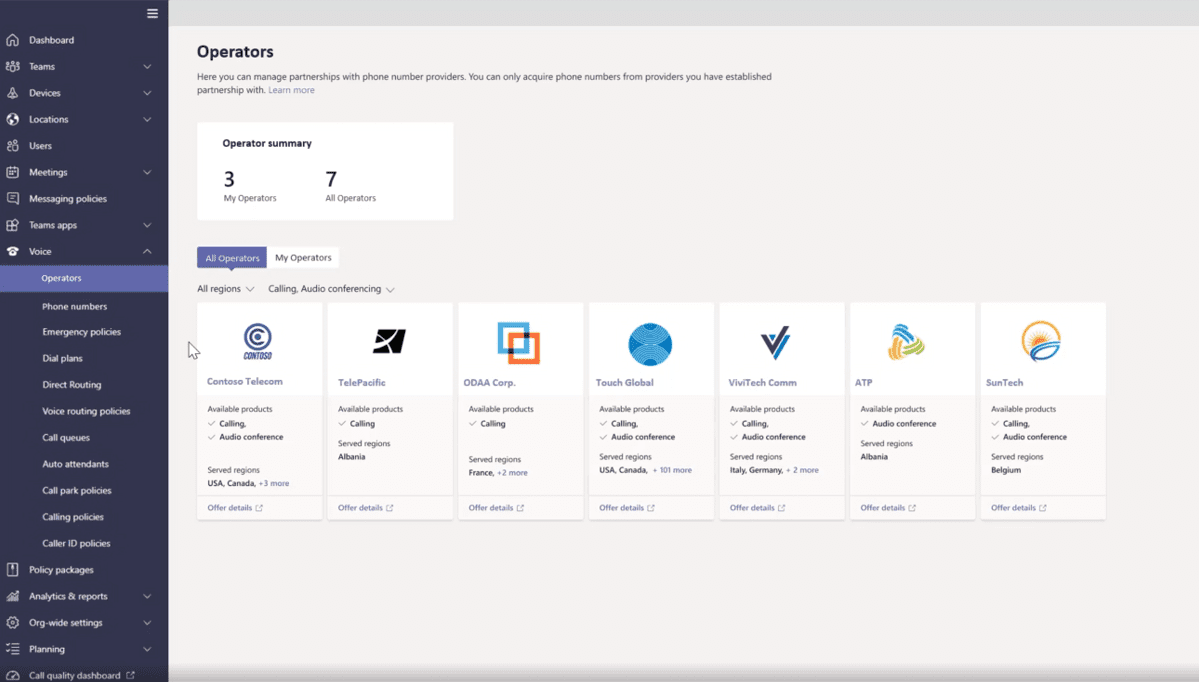Expand the Org-wide settings chevron

(147, 622)
